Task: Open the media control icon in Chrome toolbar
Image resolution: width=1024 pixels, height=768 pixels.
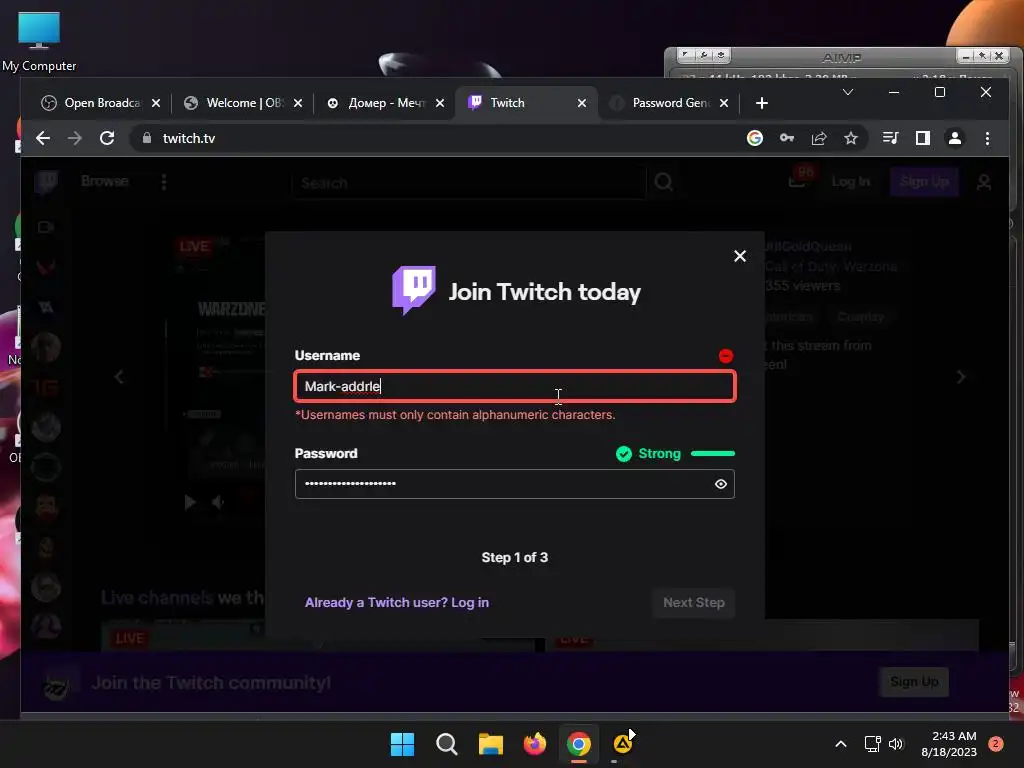Action: click(890, 138)
